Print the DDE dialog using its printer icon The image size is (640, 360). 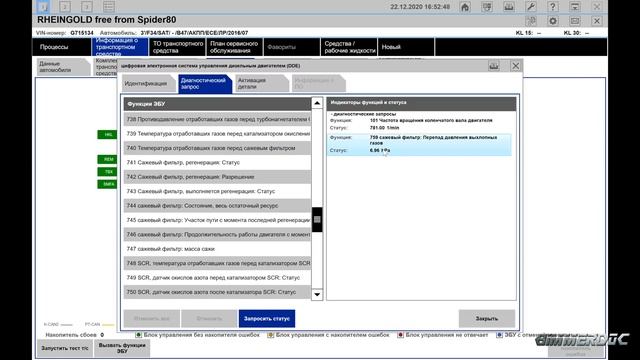494,66
